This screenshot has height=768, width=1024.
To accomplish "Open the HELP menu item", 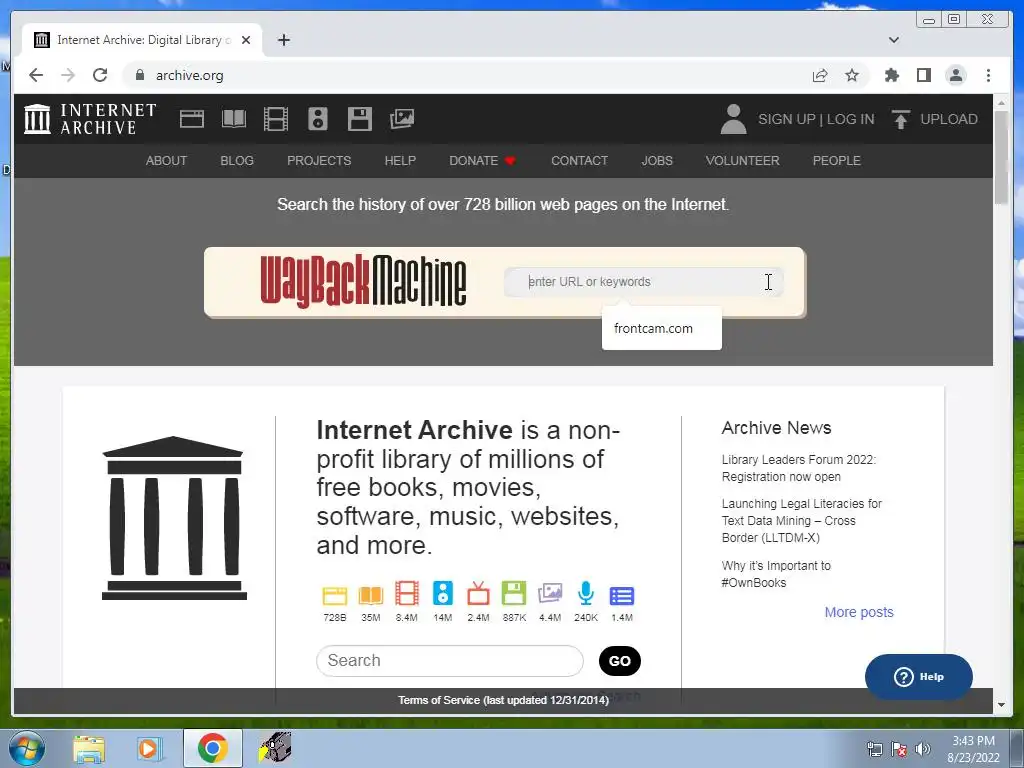I will click(400, 161).
